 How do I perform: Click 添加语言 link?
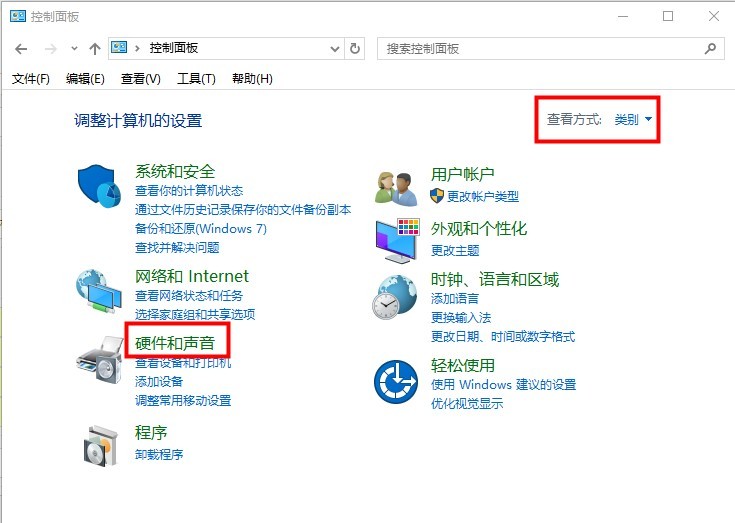click(x=455, y=299)
